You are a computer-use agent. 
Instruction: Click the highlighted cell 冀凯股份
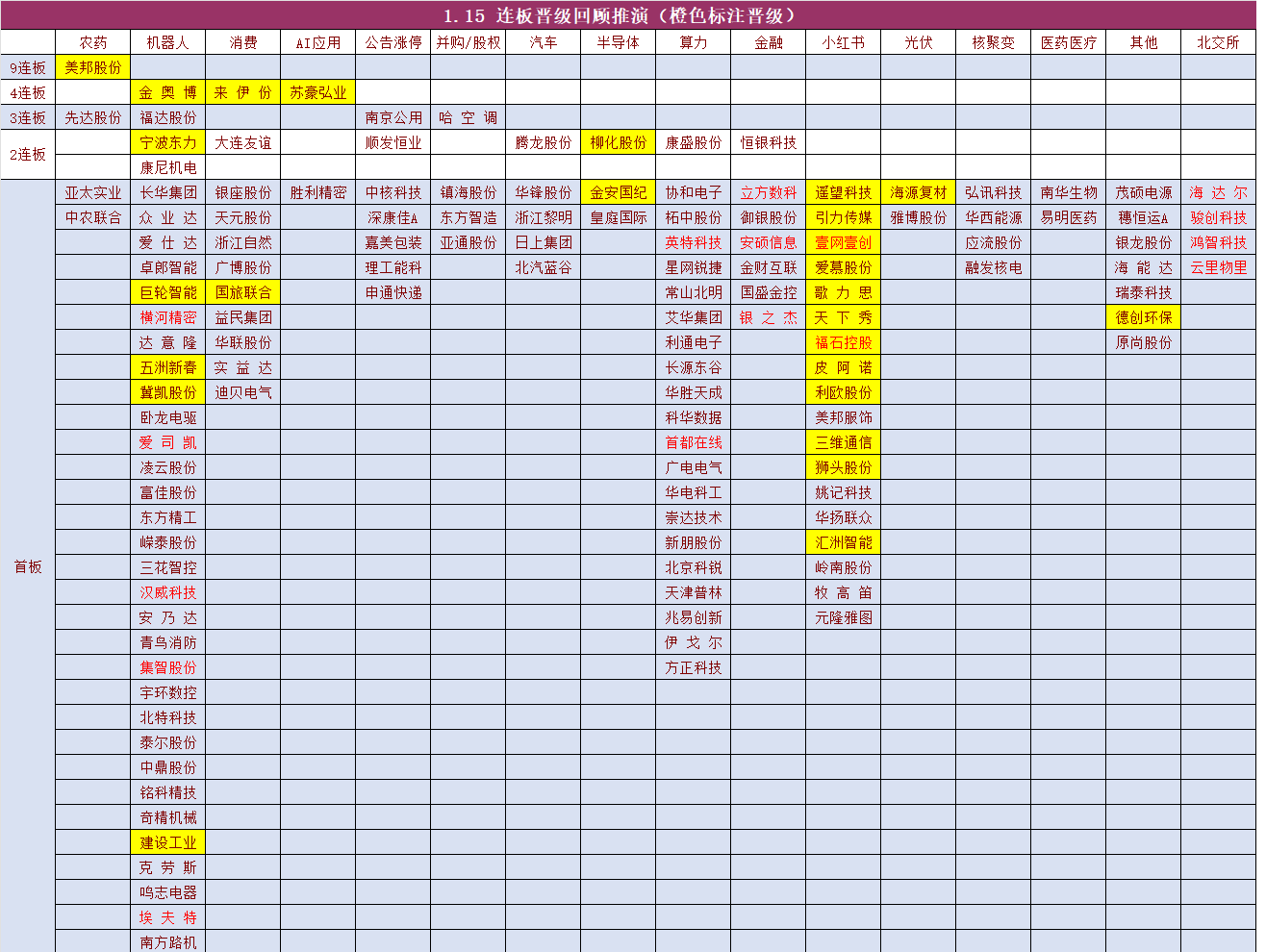coord(168,392)
